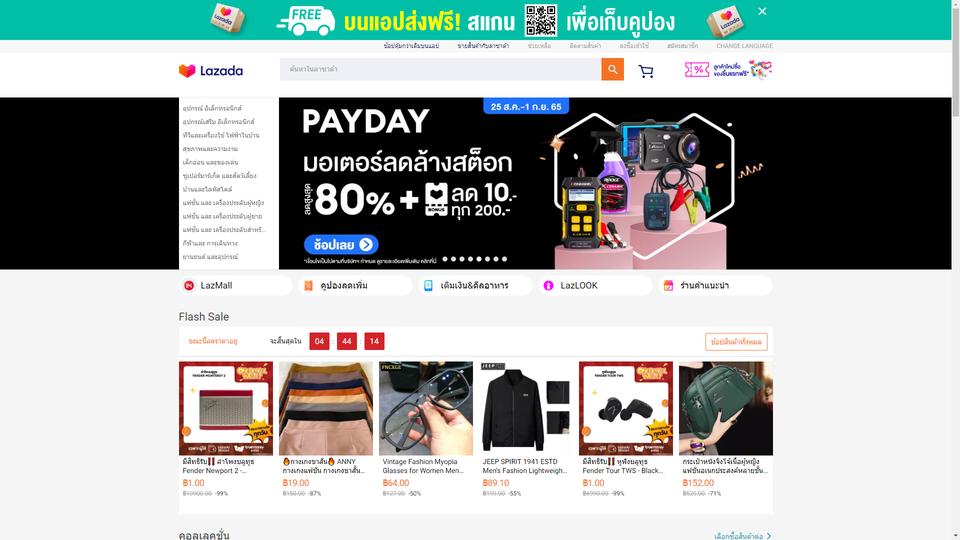Click the Lazada heart logo
This screenshot has height=540, width=960.
187,71
